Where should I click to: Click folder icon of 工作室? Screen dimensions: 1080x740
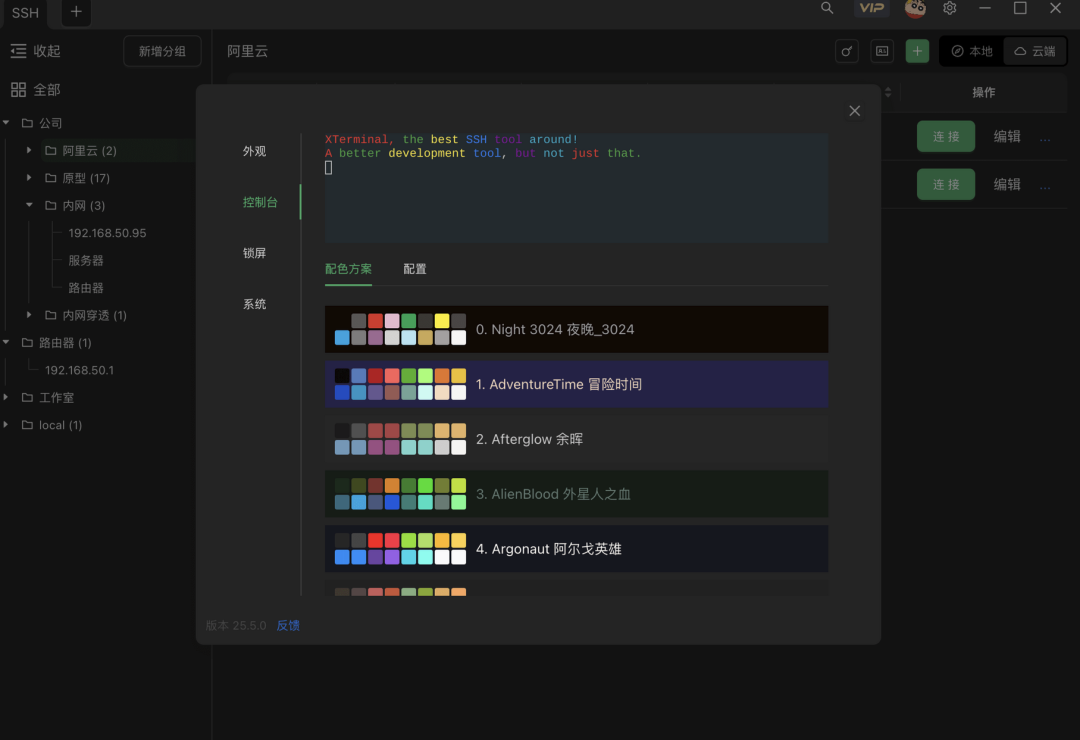28,398
